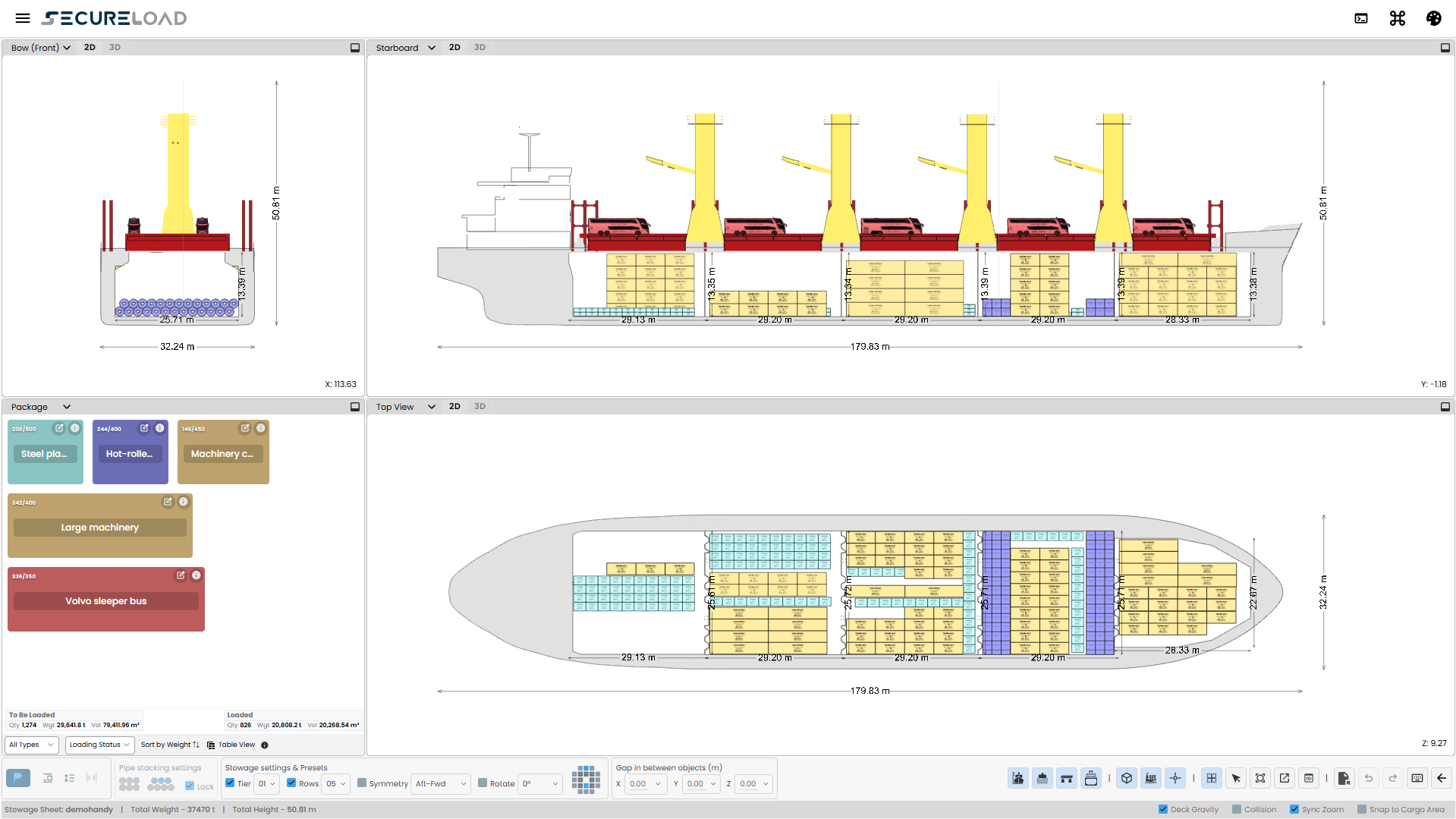Toggle the 3D cube cargo view icon
1456x819 pixels.
[x=1127, y=778]
